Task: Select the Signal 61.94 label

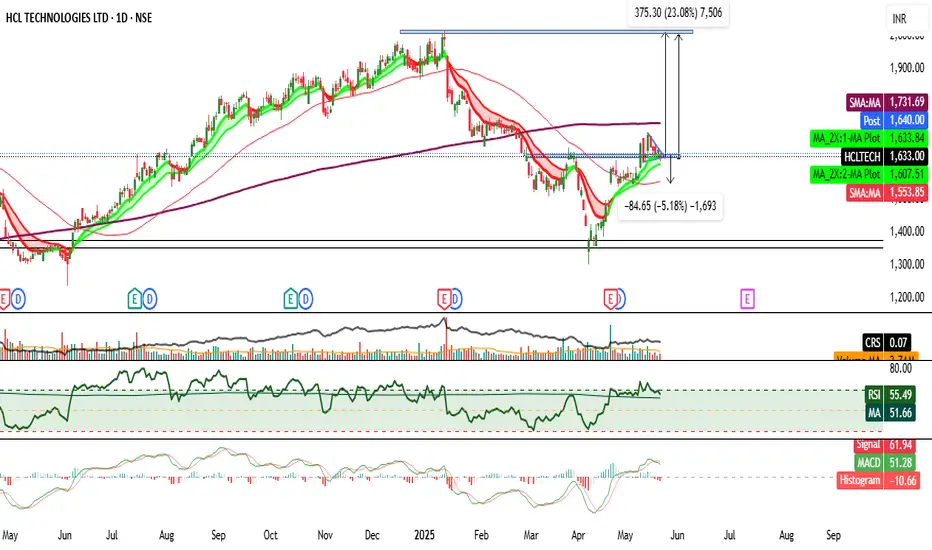Action: point(886,445)
